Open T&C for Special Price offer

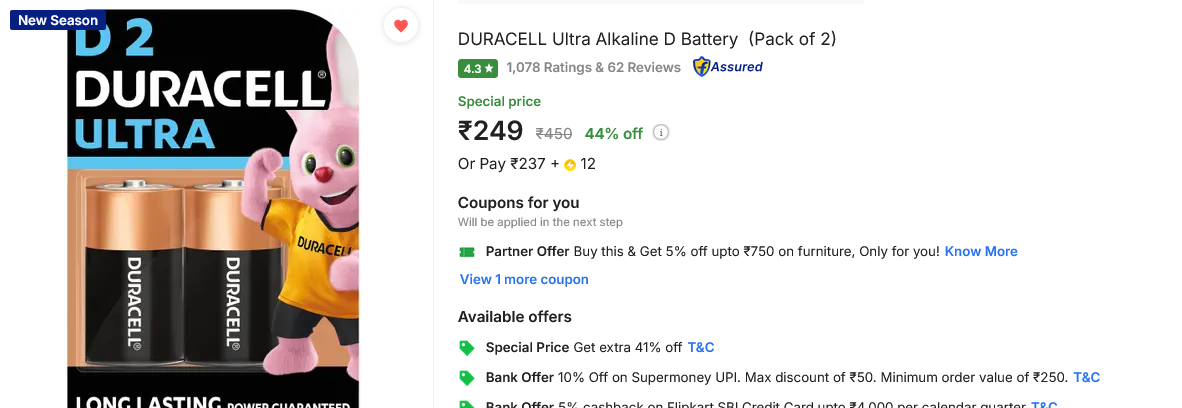701,348
